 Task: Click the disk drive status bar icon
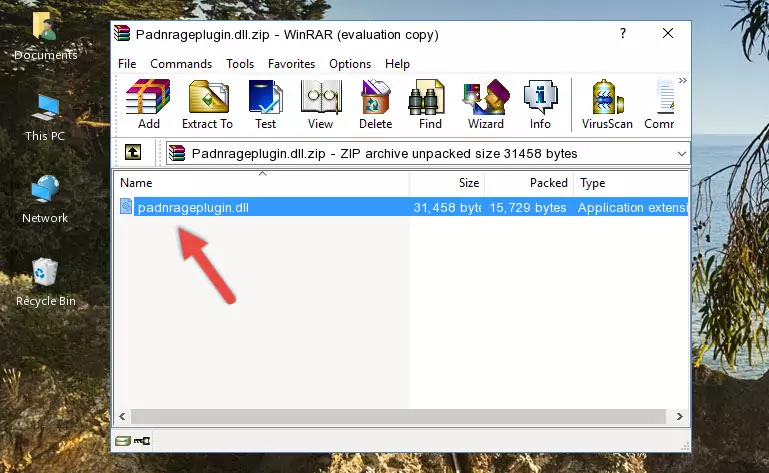click(x=123, y=441)
